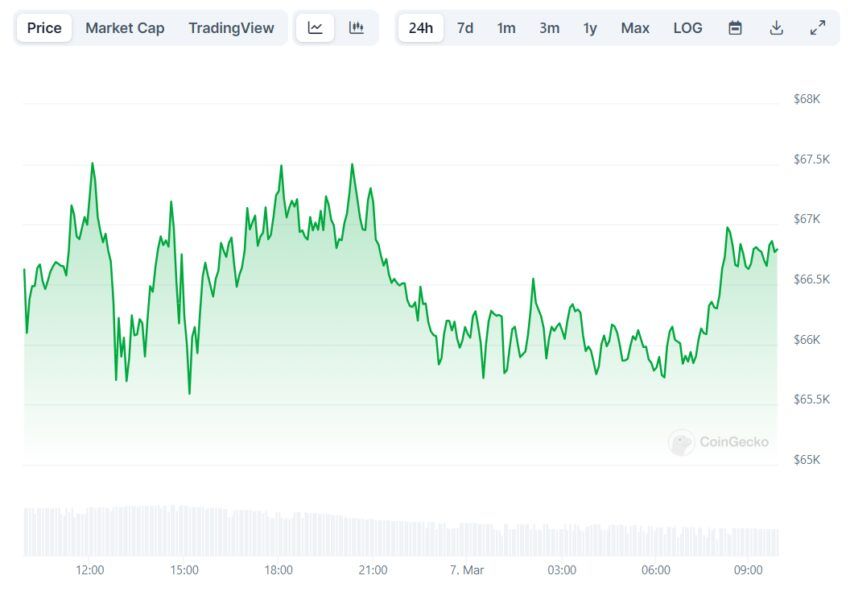Select the Price tab
Screen dimensions: 850x592
point(44,28)
